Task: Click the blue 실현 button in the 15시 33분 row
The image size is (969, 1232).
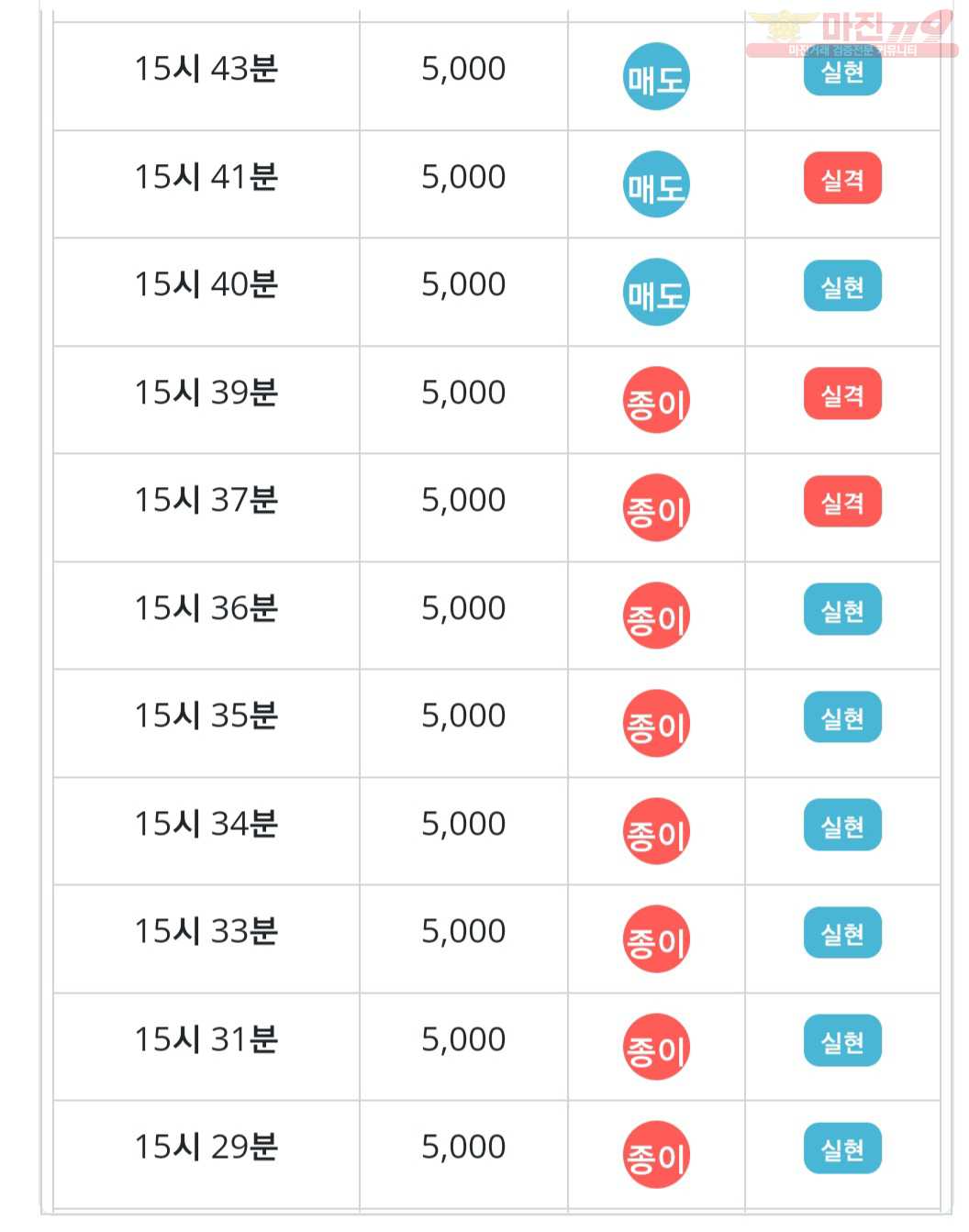Action: click(842, 933)
